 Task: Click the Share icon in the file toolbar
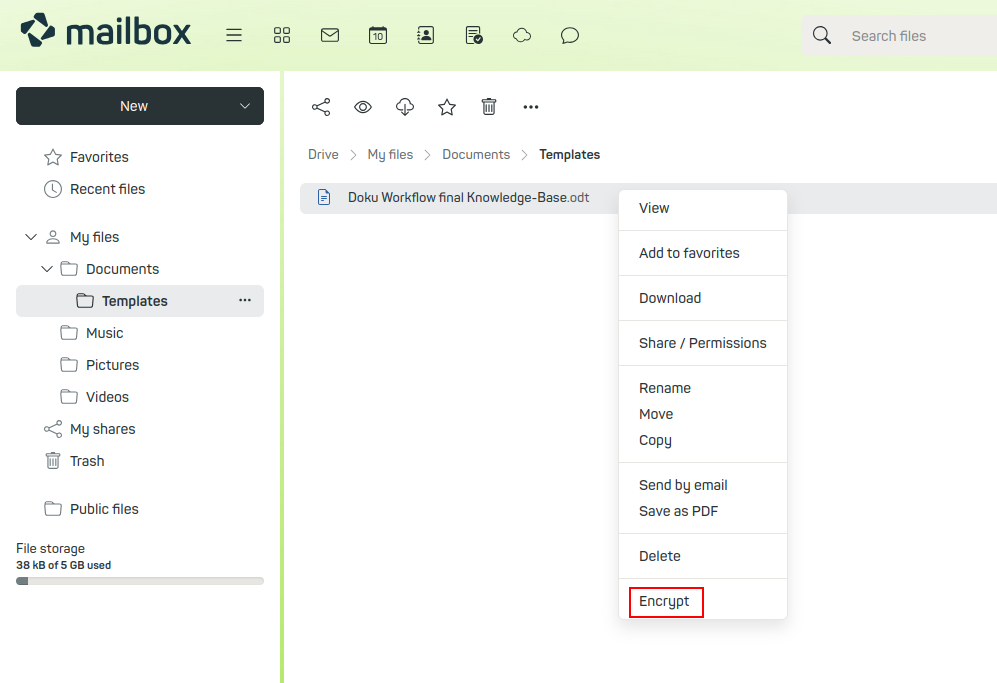321,106
